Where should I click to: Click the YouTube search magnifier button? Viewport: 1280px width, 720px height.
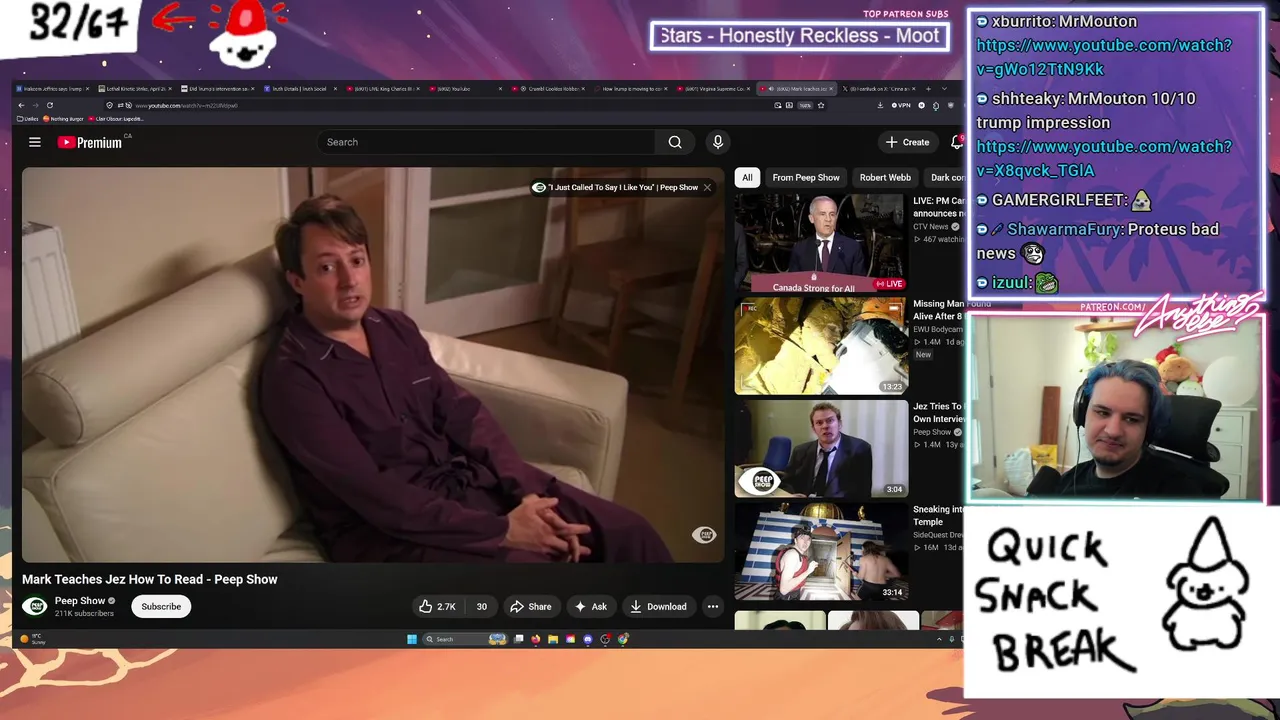pos(675,142)
